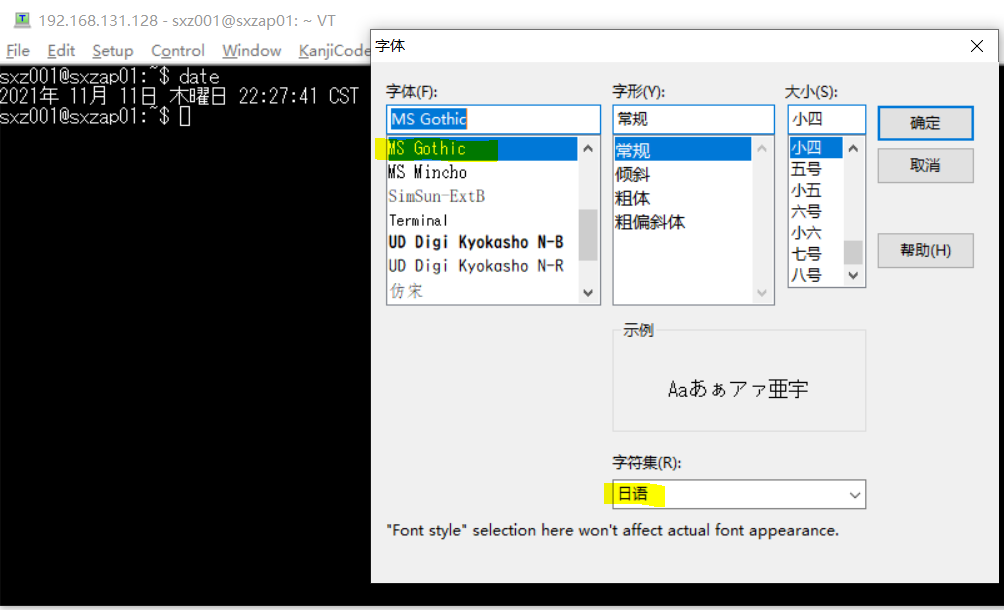Viewport: 1004px width, 610px height.
Task: Select 小五 in the size list
Action: (816, 190)
